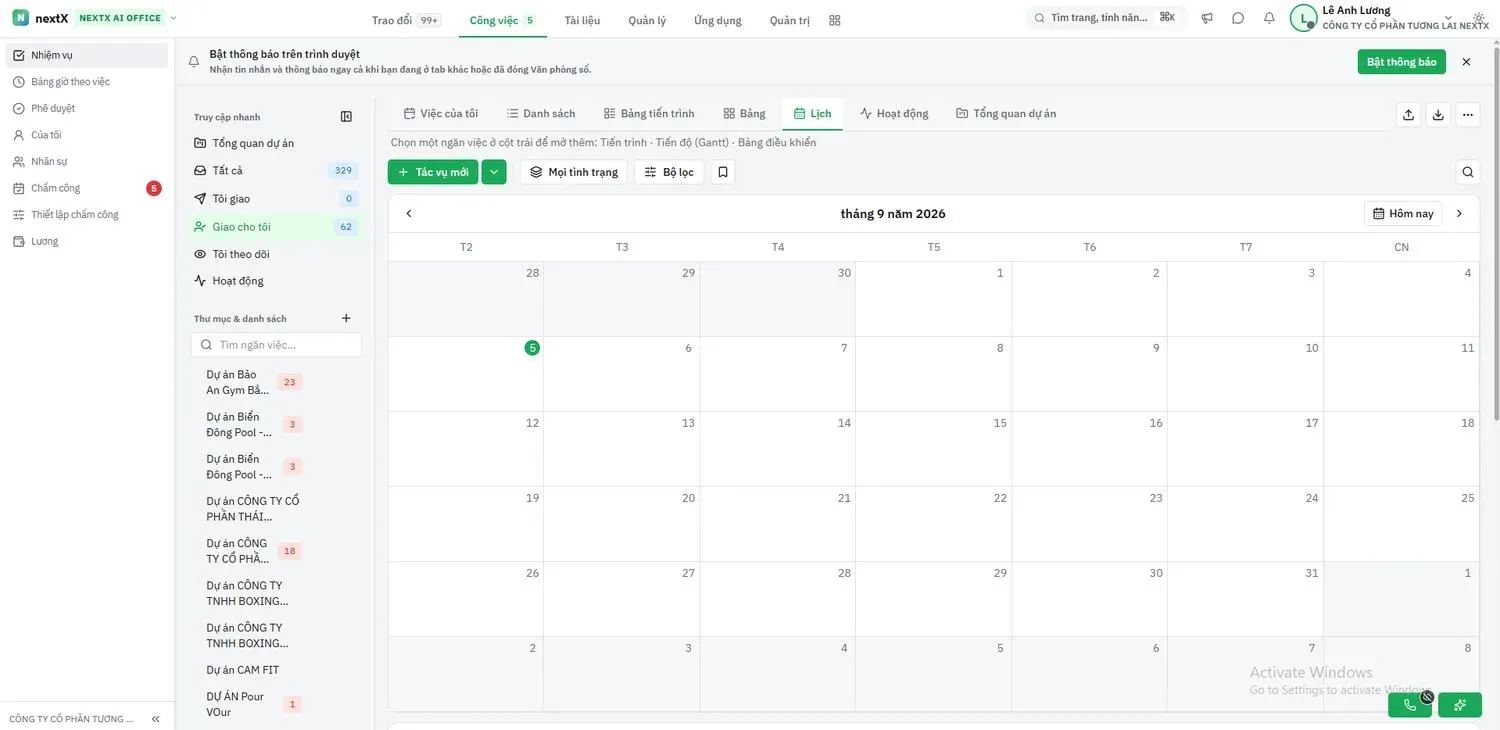Open the notifications bell in header
The image size is (1500, 730).
point(1269,18)
